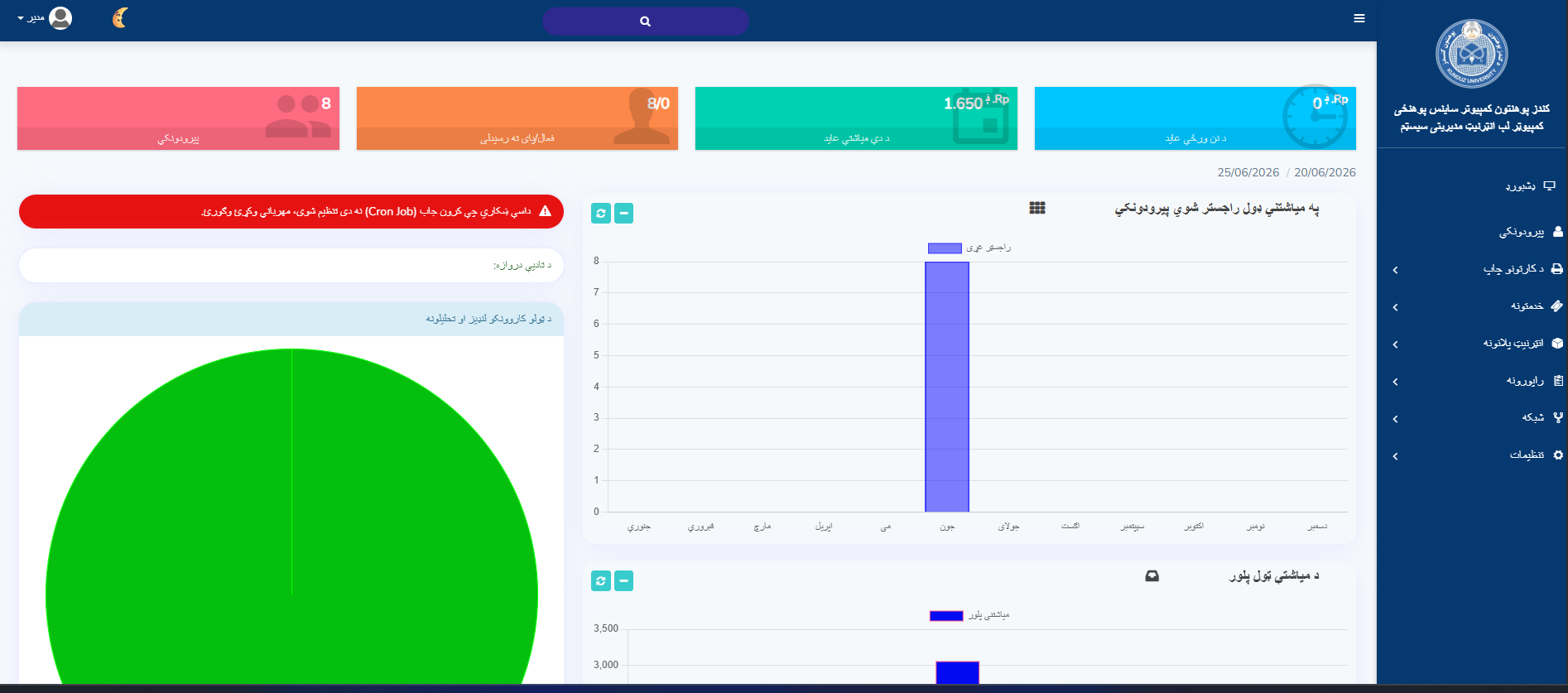The image size is (1568, 693).
Task: Click the magnifier search icon in top bar
Action: [x=646, y=22]
